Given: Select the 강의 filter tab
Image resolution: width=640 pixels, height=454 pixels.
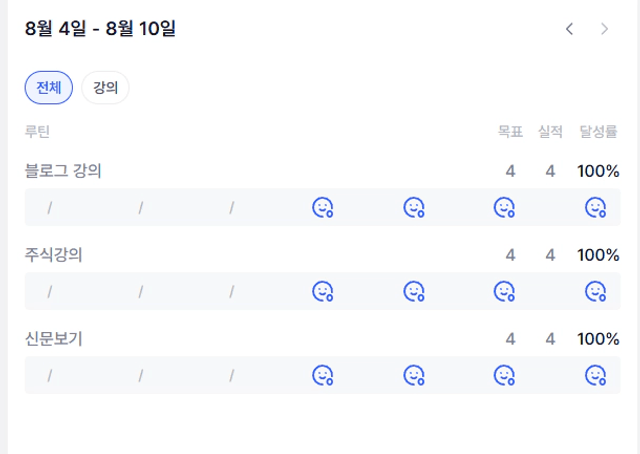Looking at the screenshot, I should pyautogui.click(x=105, y=87).
